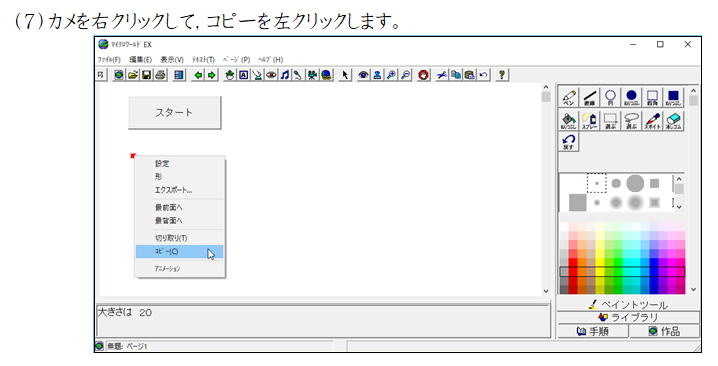
Task: Pick blue swatch in the outlined palette row
Action: pyautogui.click(x=653, y=272)
